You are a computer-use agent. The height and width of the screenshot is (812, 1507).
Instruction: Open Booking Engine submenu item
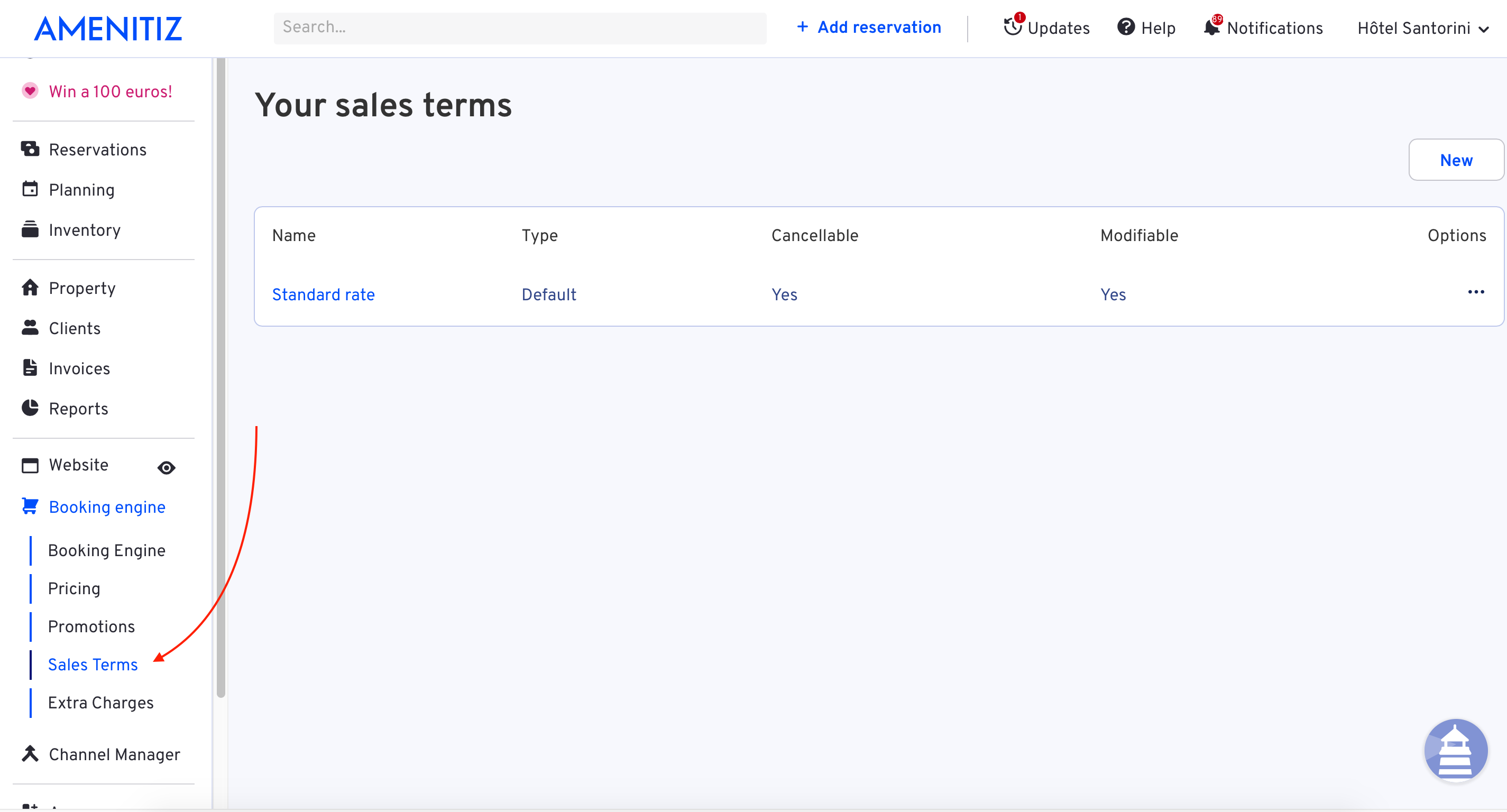107,550
